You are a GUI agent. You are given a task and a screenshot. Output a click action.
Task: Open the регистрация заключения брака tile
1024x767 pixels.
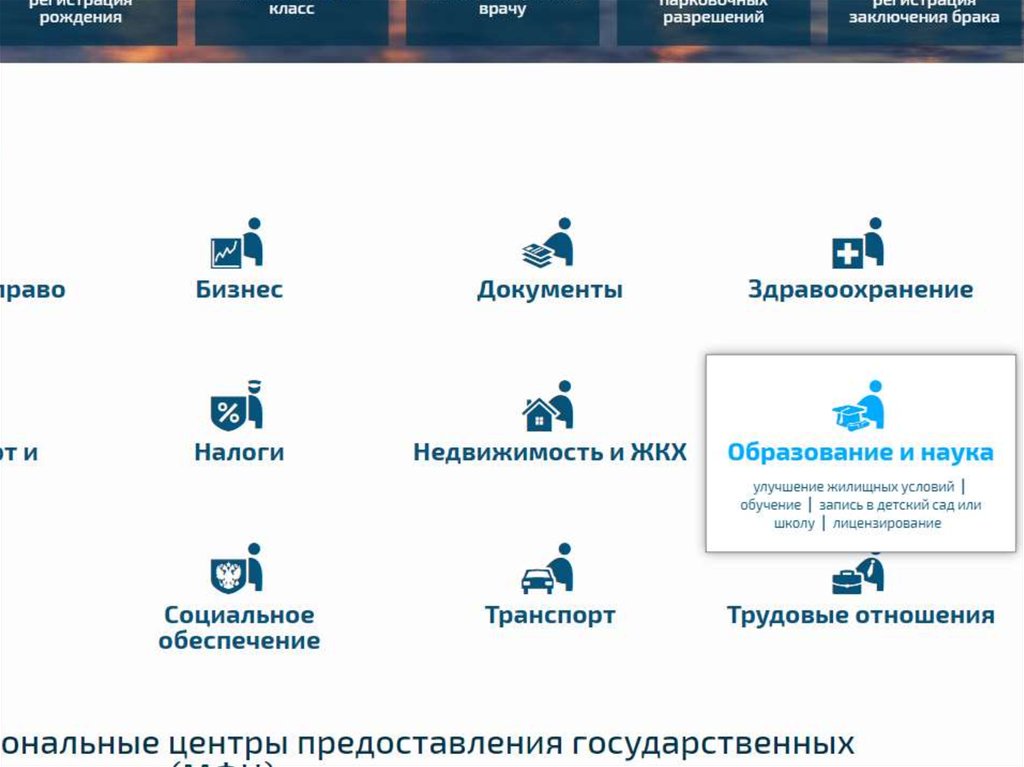click(924, 22)
